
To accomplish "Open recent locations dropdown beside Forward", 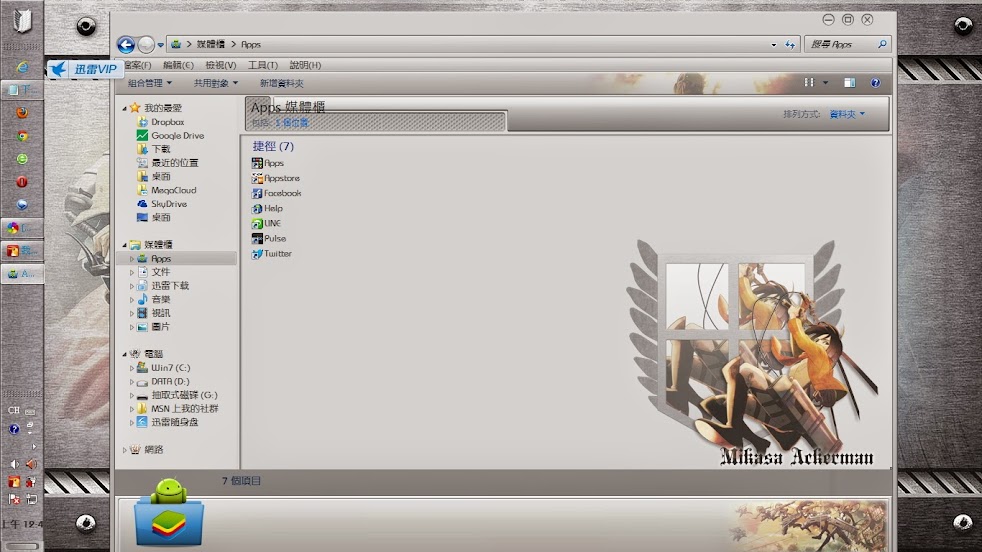I will (161, 45).
